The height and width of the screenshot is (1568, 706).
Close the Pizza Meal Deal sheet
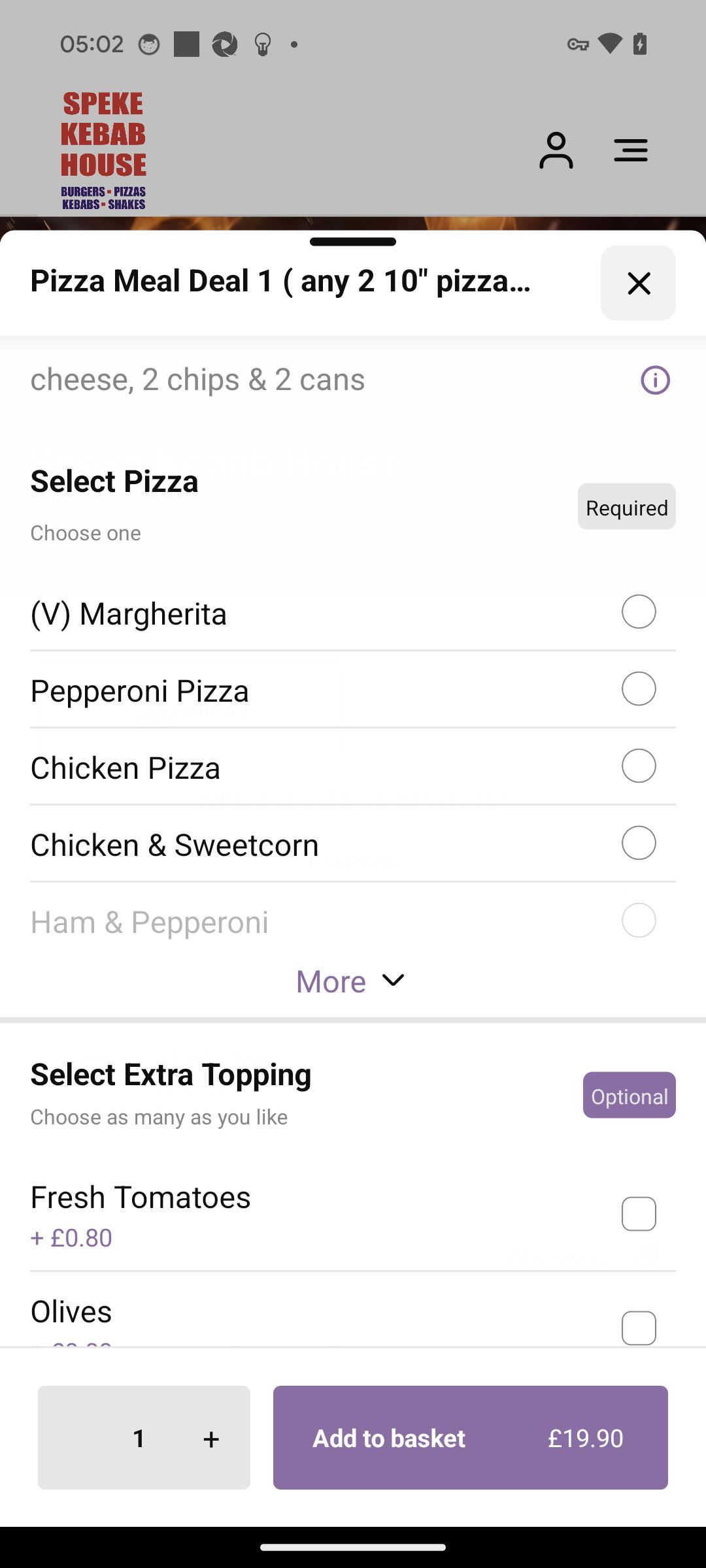(638, 283)
